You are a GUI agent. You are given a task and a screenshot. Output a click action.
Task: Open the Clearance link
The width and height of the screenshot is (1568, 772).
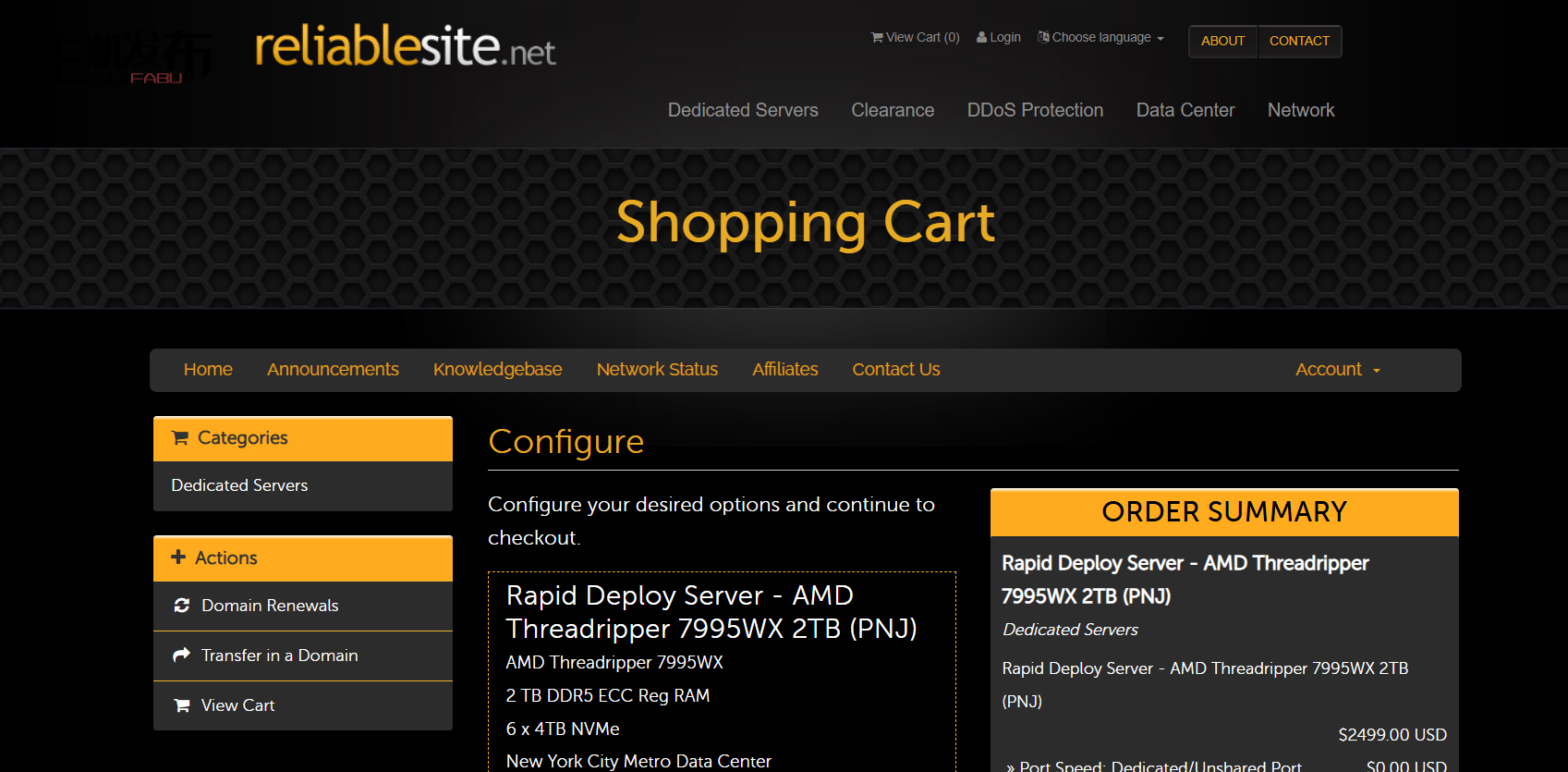(893, 110)
